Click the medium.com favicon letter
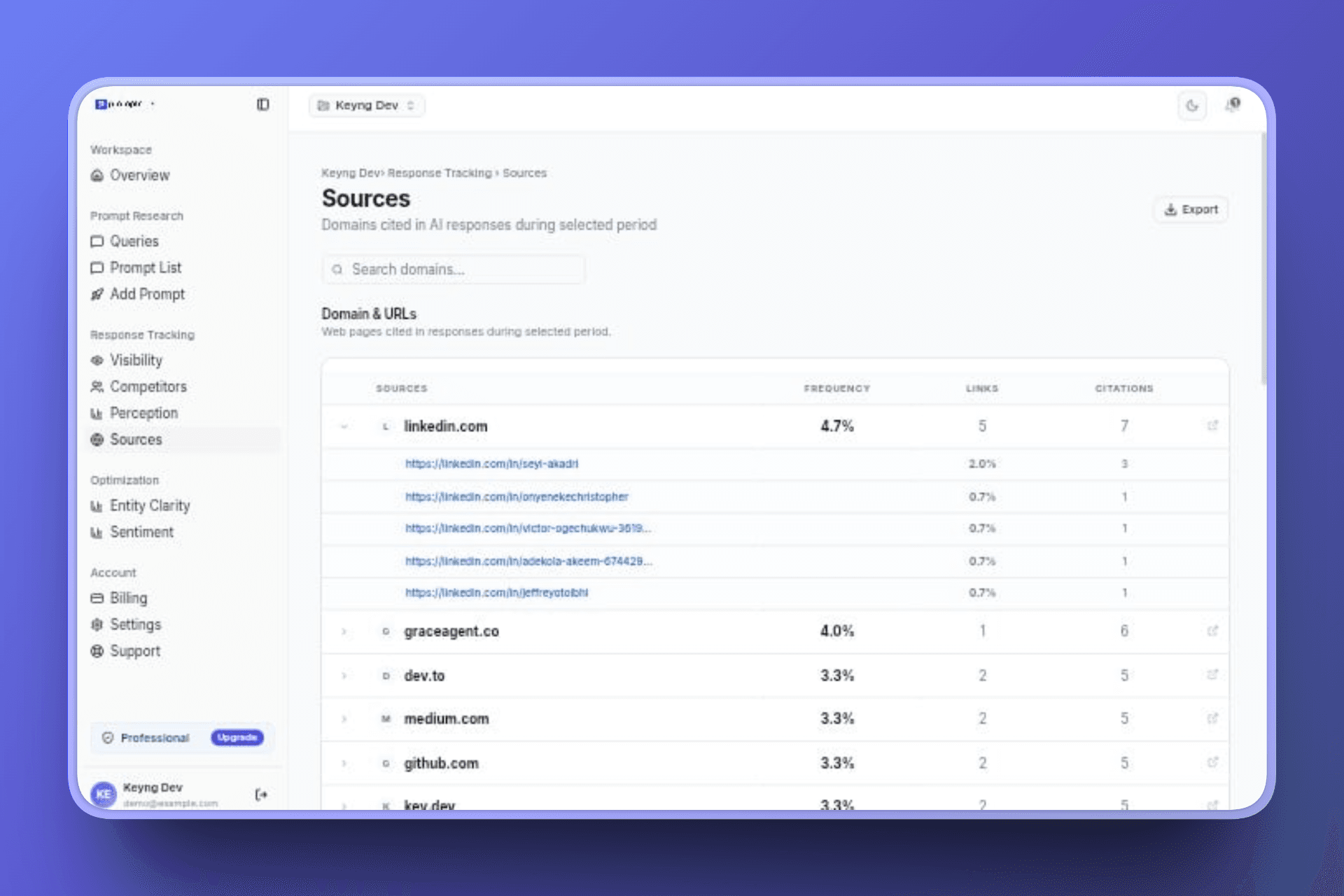 [x=386, y=719]
